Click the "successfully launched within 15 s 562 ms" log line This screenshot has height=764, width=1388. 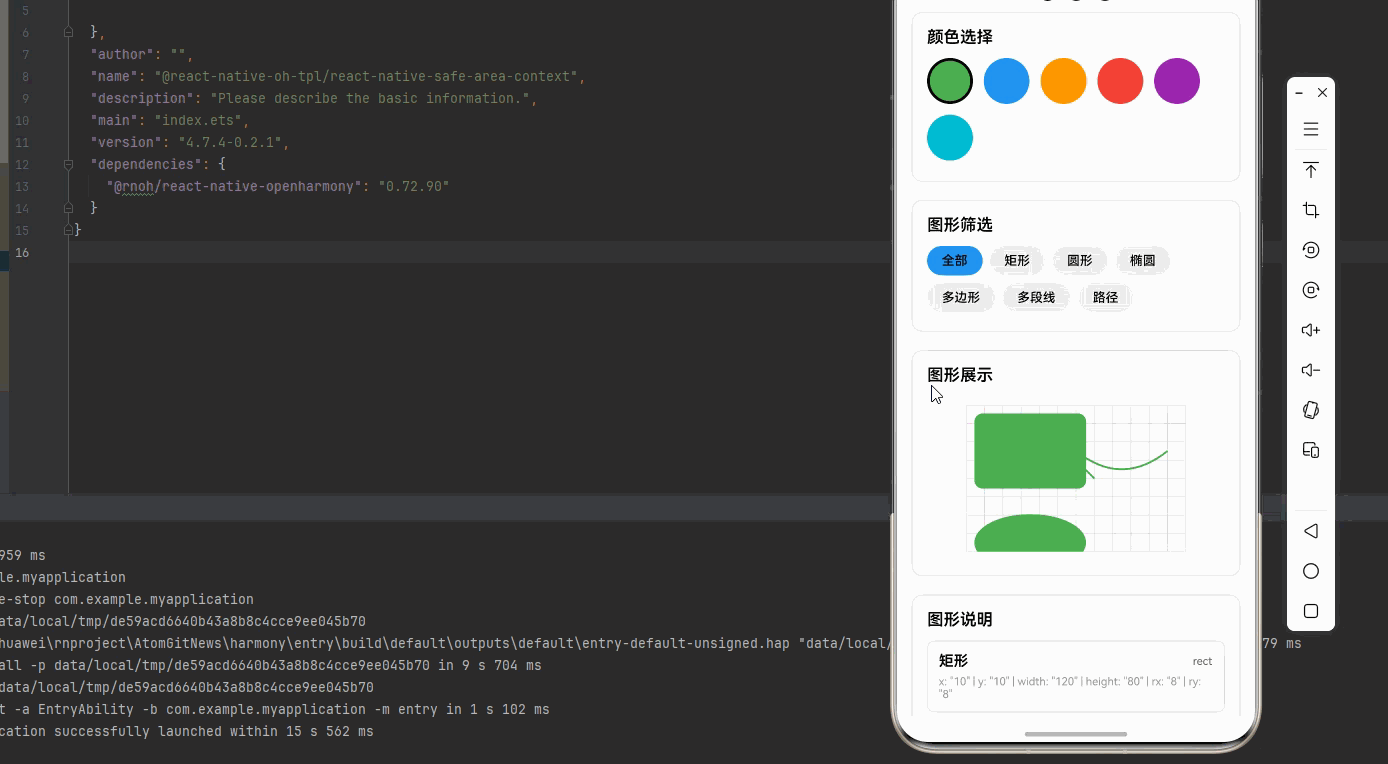coord(187,731)
